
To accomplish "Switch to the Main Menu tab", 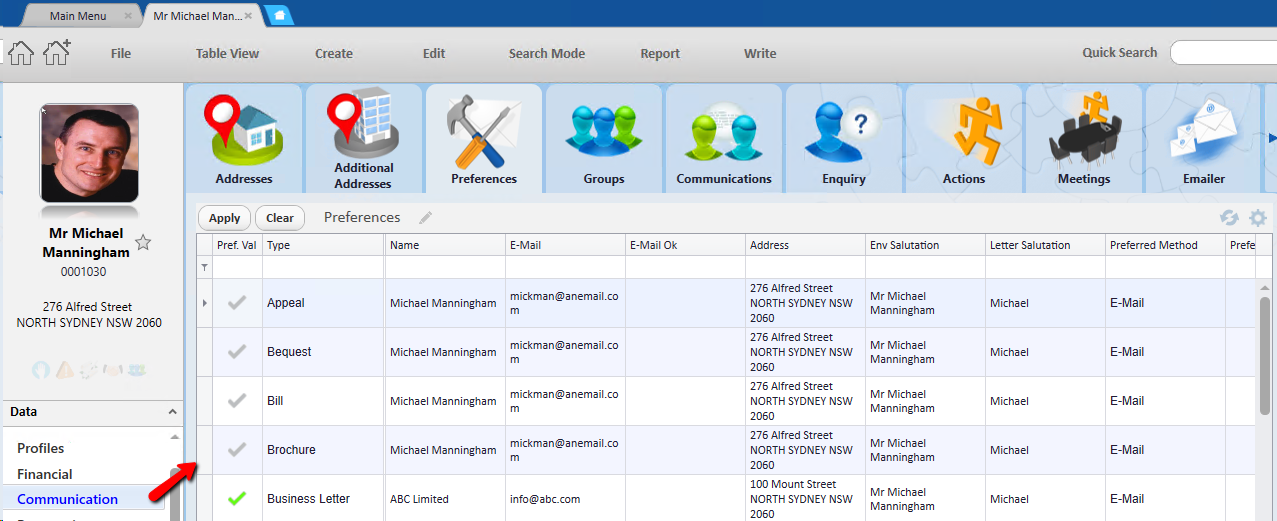I will (76, 16).
